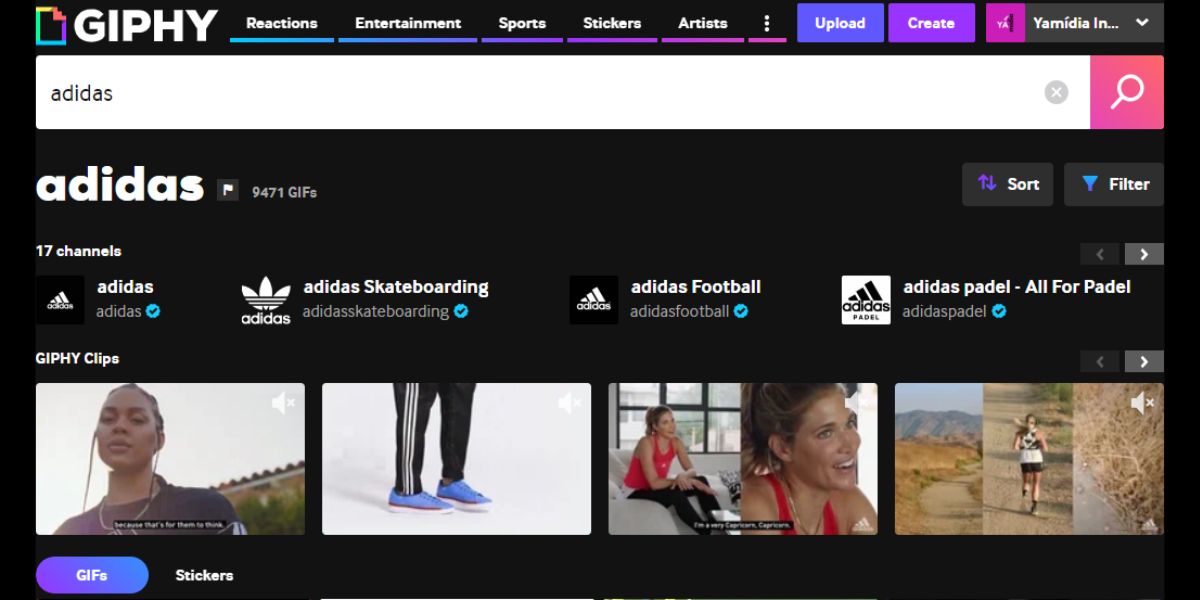Open the Sort options
1200x600 pixels.
coord(1007,184)
